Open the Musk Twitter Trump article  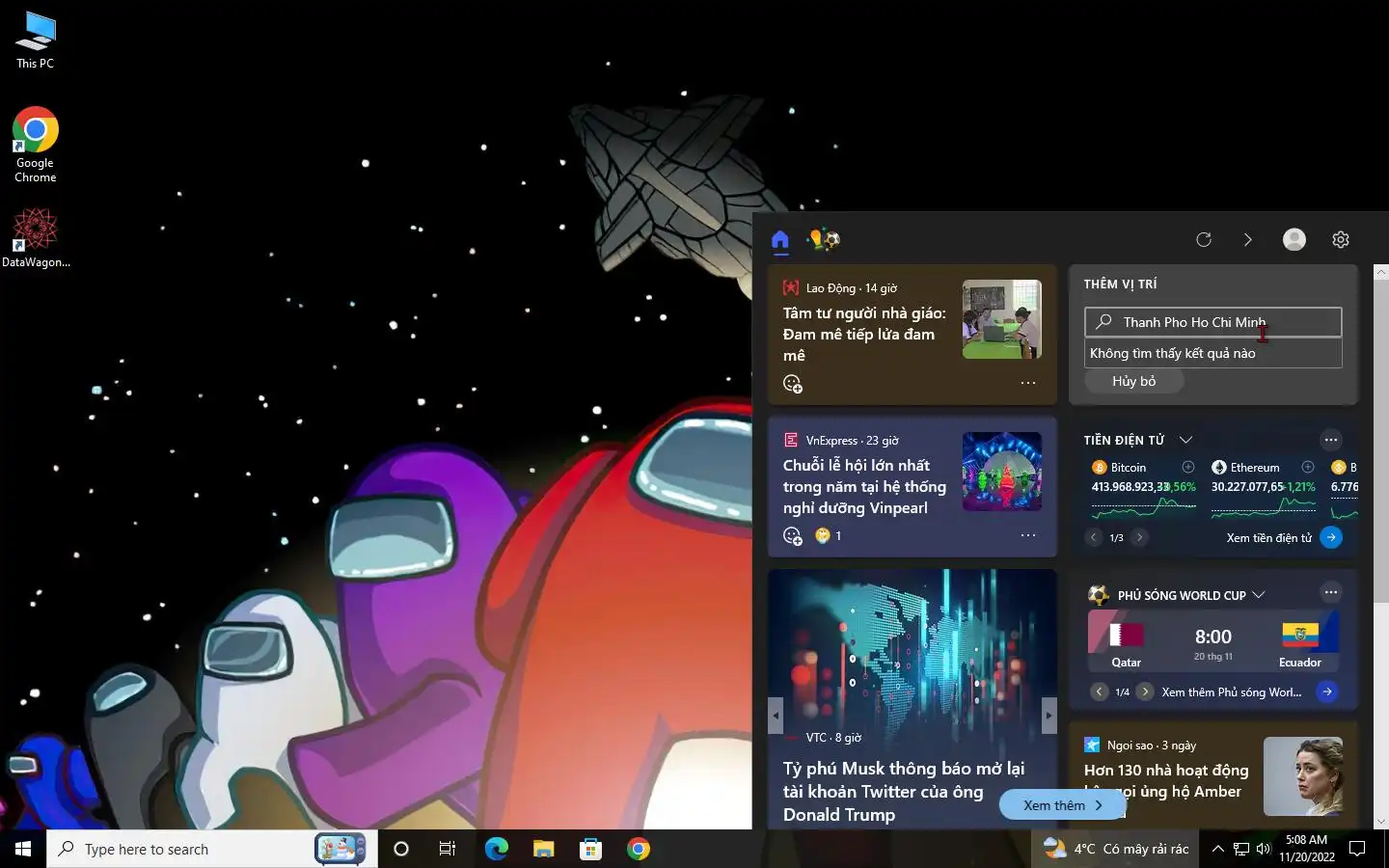(x=904, y=791)
